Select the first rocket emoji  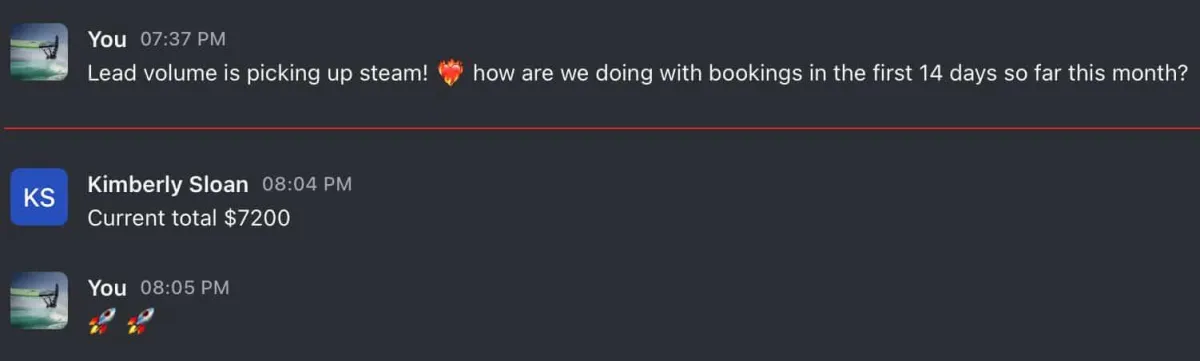point(102,321)
